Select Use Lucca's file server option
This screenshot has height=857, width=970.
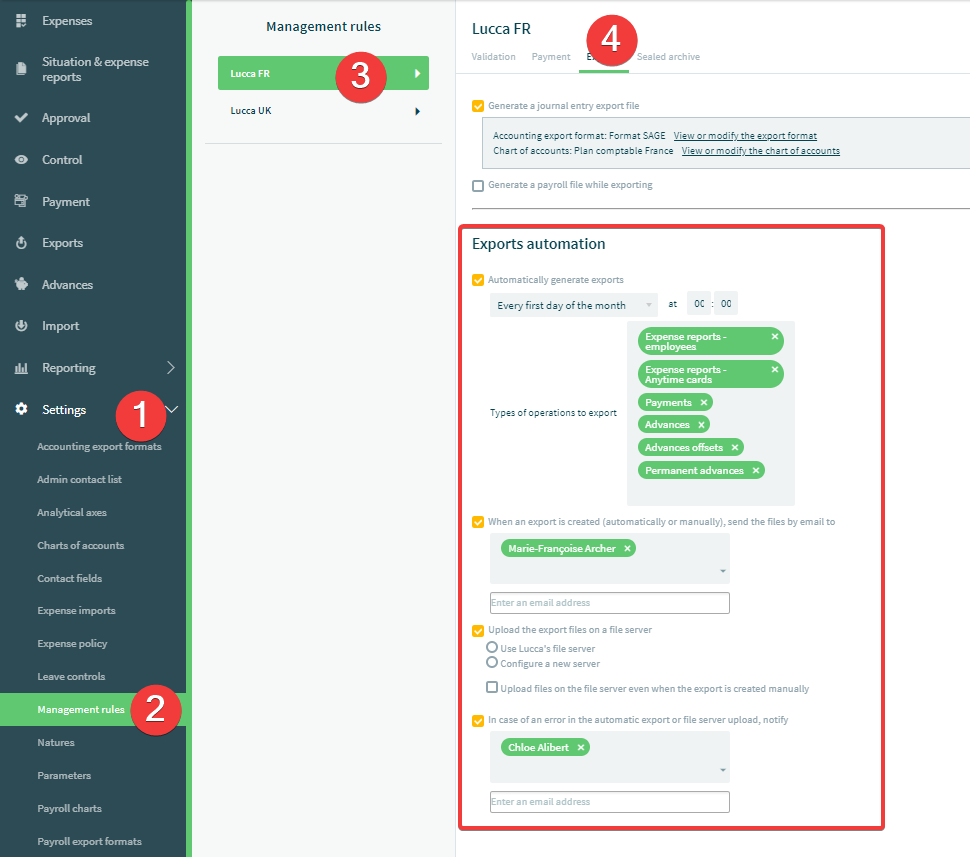(x=492, y=647)
